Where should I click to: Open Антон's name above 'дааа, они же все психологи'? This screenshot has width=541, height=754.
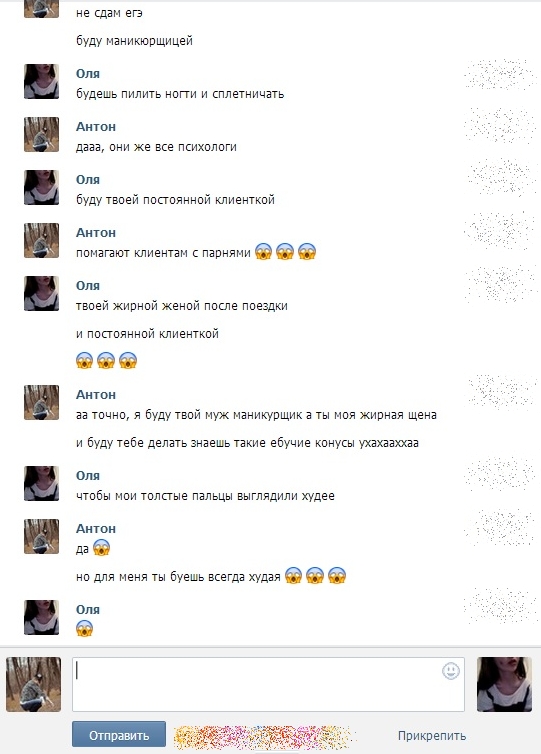click(x=96, y=126)
